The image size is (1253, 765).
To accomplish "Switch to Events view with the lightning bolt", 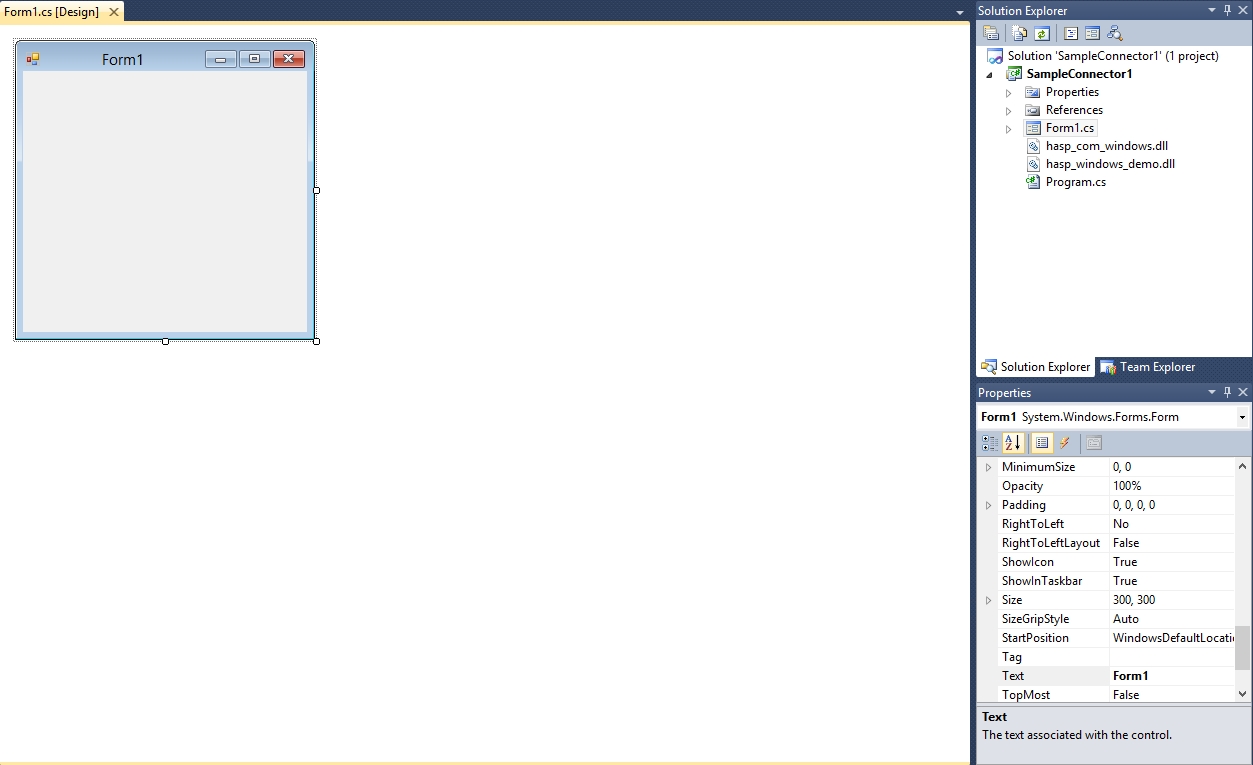I will tap(1065, 443).
